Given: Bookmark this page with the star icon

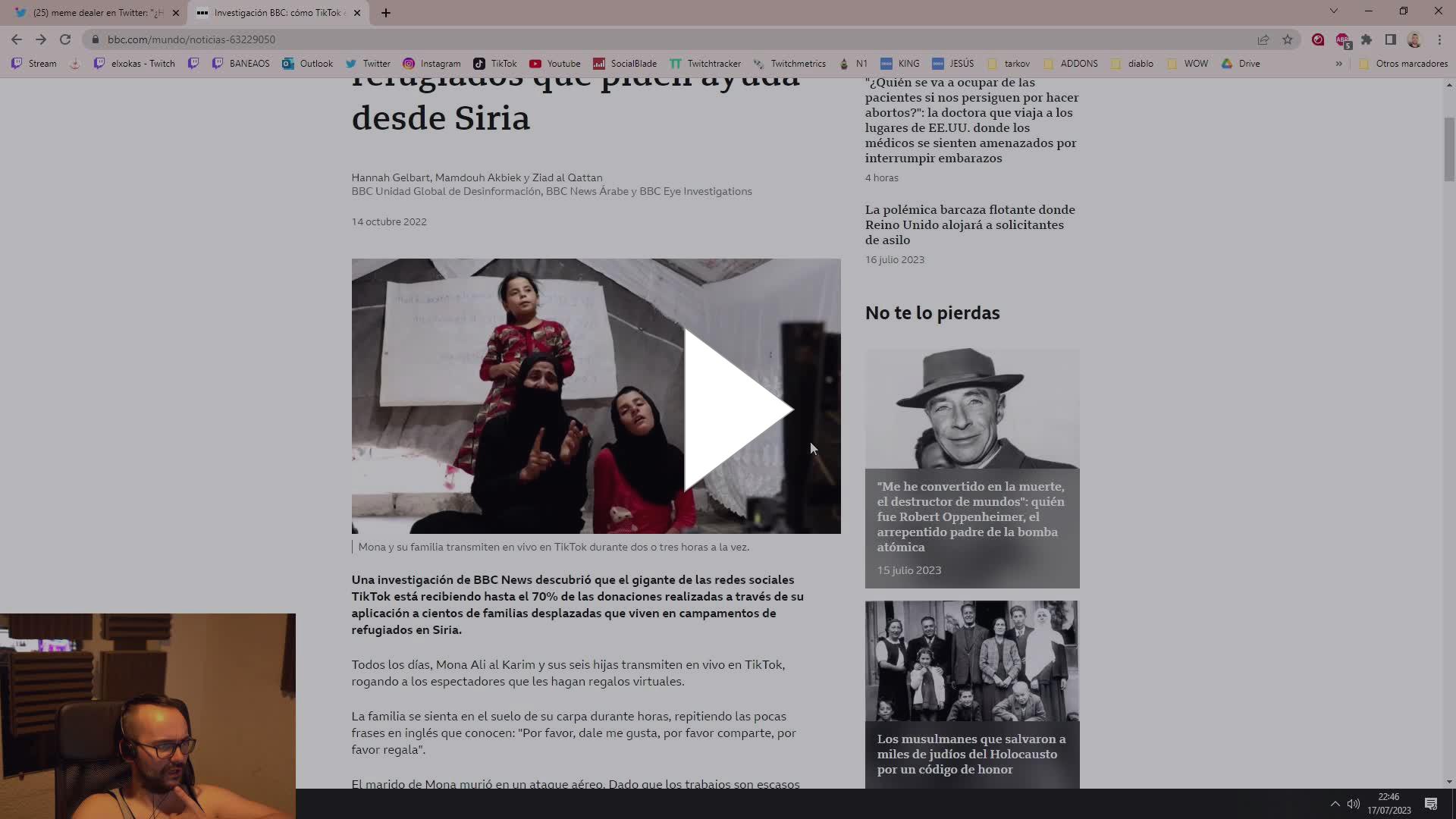Looking at the screenshot, I should coord(1288,39).
